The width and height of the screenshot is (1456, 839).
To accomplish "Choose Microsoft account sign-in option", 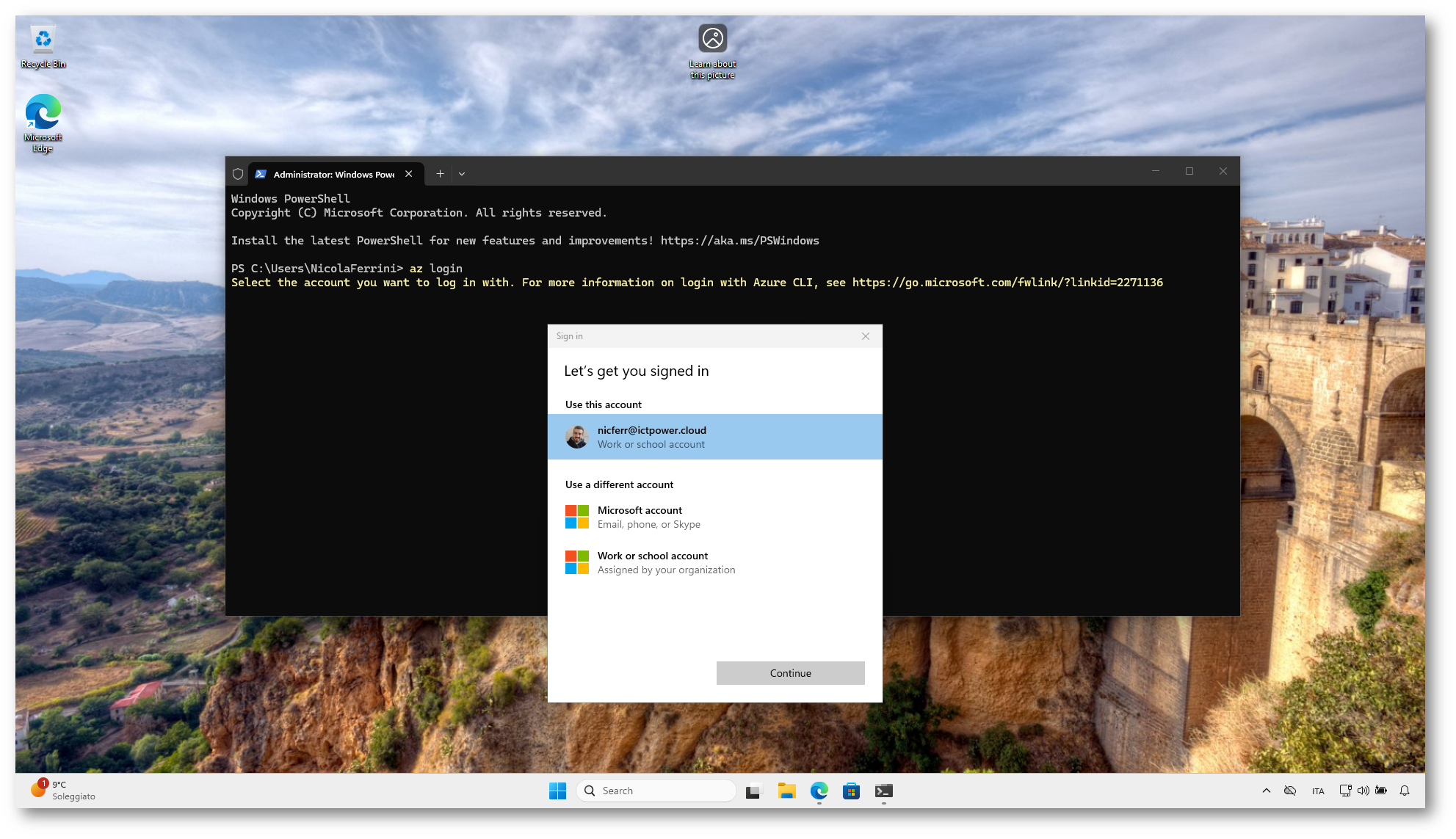I will pos(714,517).
